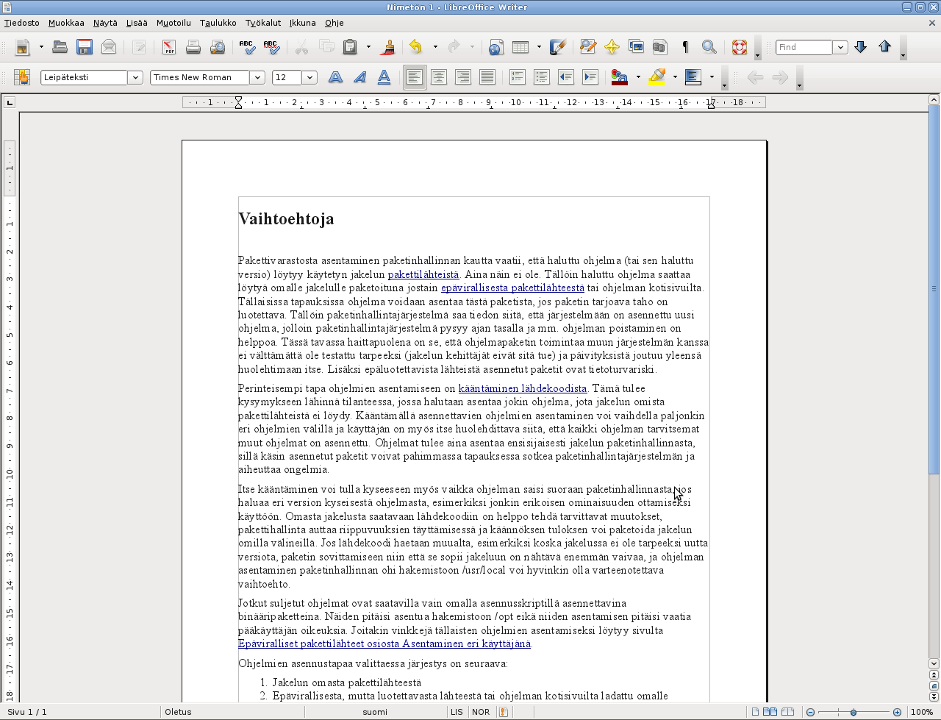Export document directly as PDF
Image resolution: width=941 pixels, height=720 pixels.
click(x=169, y=47)
